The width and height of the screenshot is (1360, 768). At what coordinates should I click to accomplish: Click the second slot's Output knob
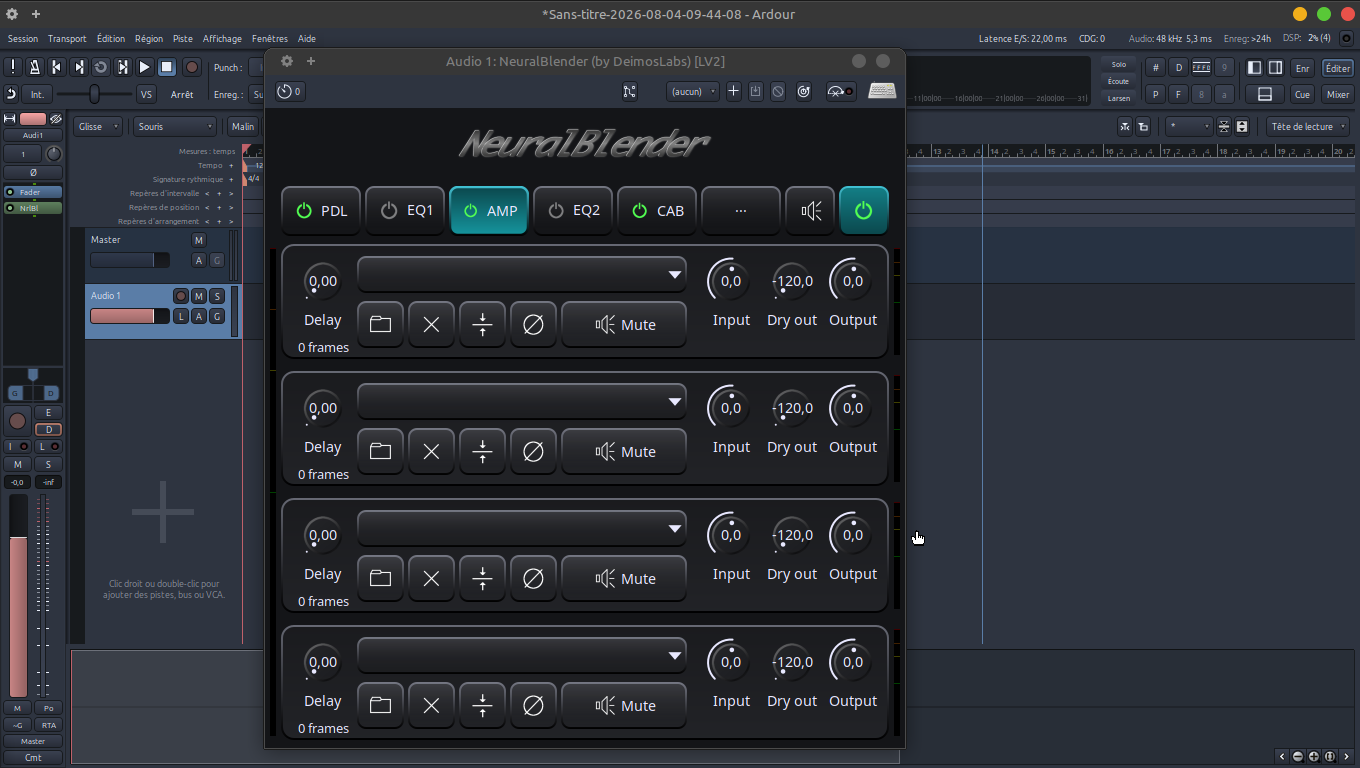(x=853, y=408)
